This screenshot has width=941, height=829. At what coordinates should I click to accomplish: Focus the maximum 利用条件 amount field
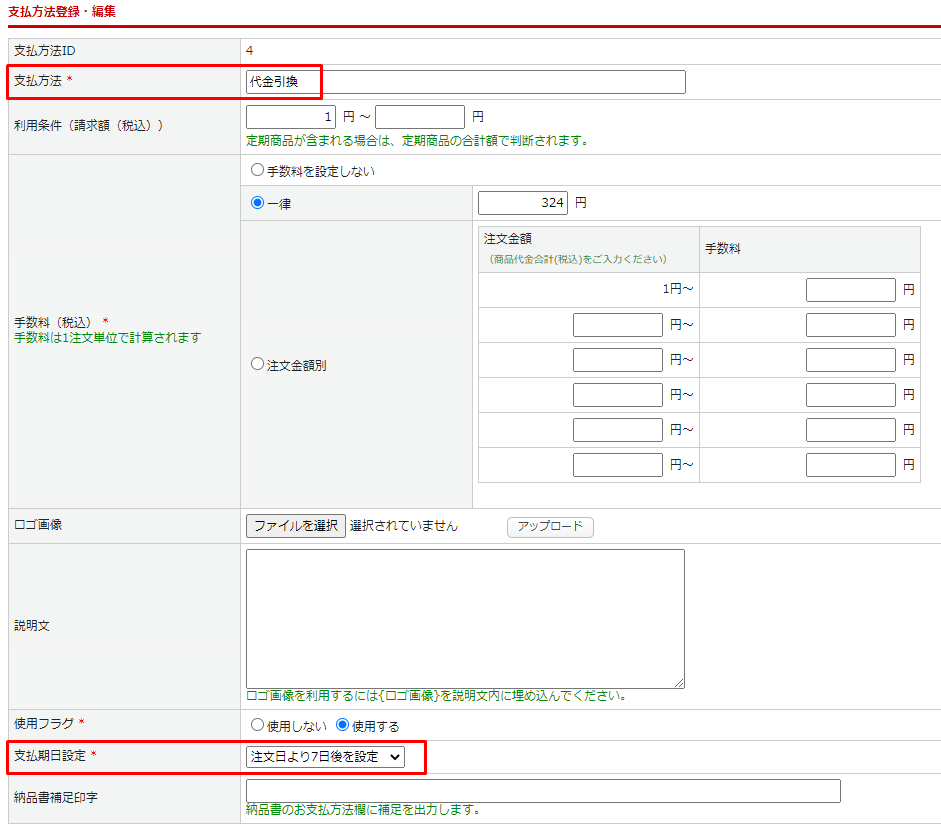tap(420, 117)
